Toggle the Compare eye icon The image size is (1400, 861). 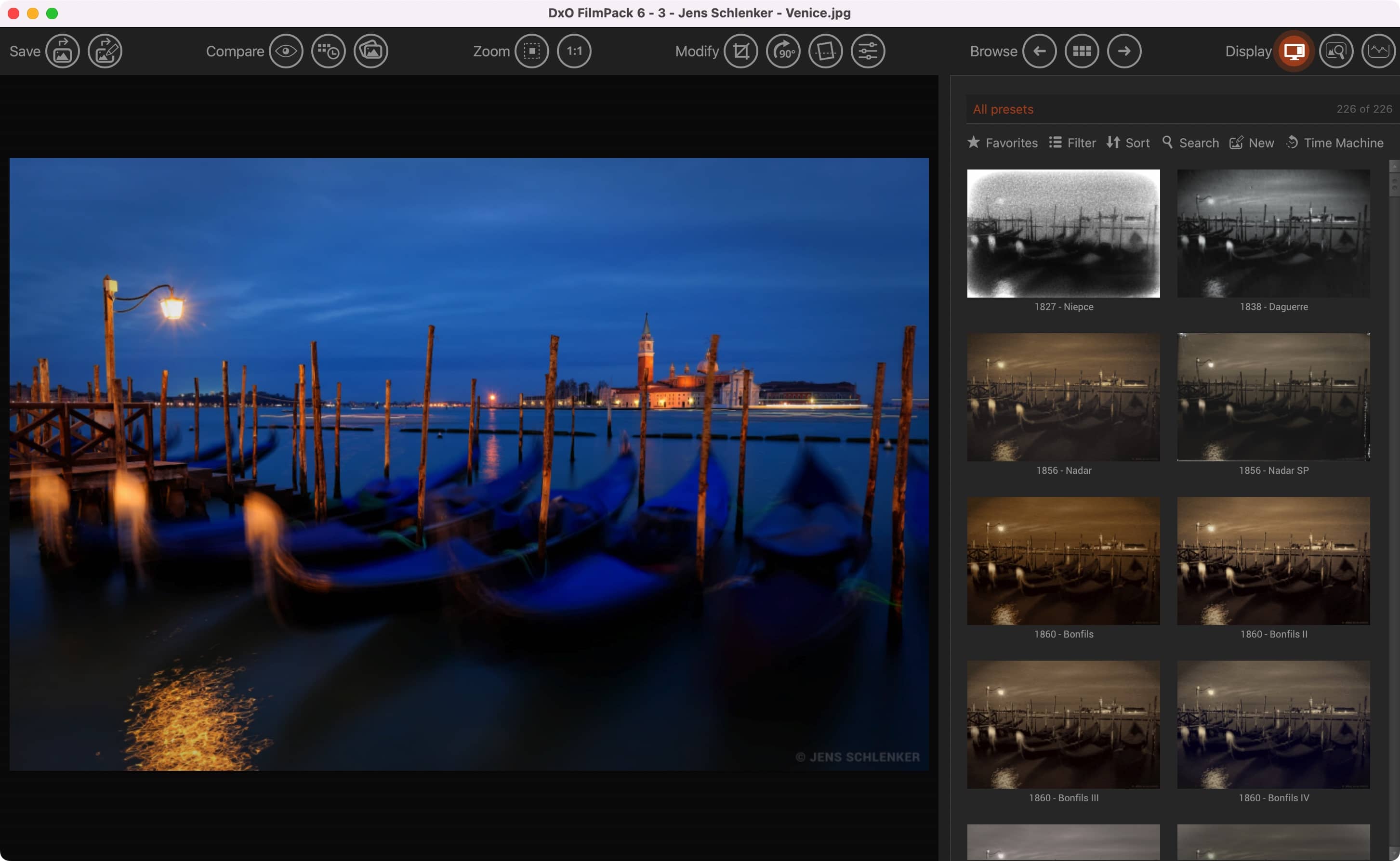286,51
